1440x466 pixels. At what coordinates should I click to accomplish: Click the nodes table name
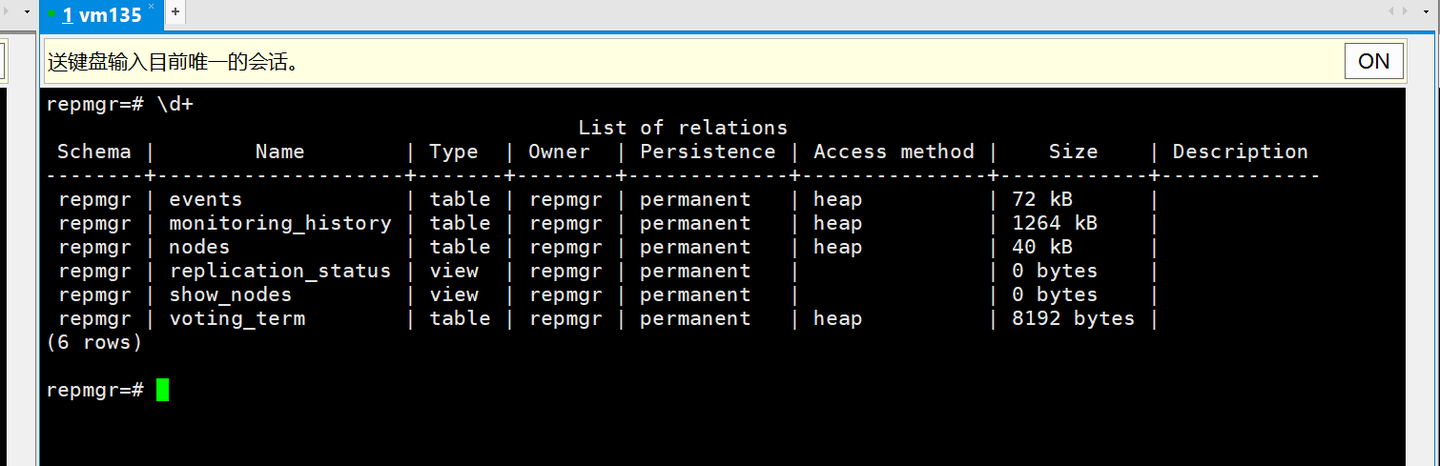point(199,247)
